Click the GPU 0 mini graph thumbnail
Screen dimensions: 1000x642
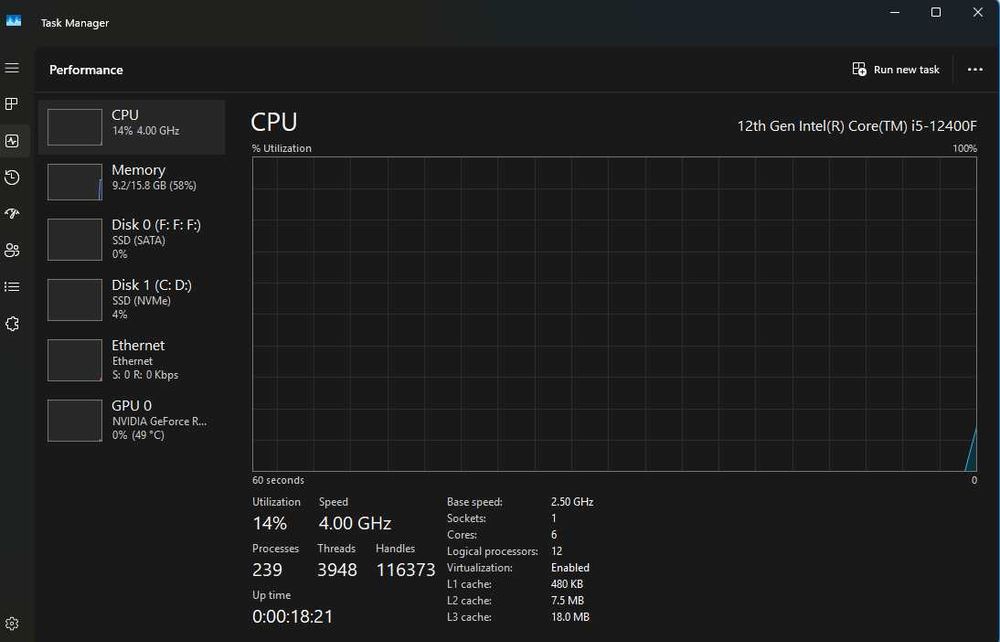click(x=75, y=420)
